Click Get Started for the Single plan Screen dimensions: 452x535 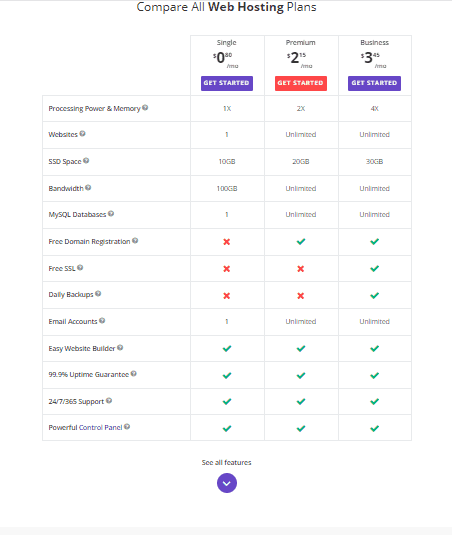point(227,83)
